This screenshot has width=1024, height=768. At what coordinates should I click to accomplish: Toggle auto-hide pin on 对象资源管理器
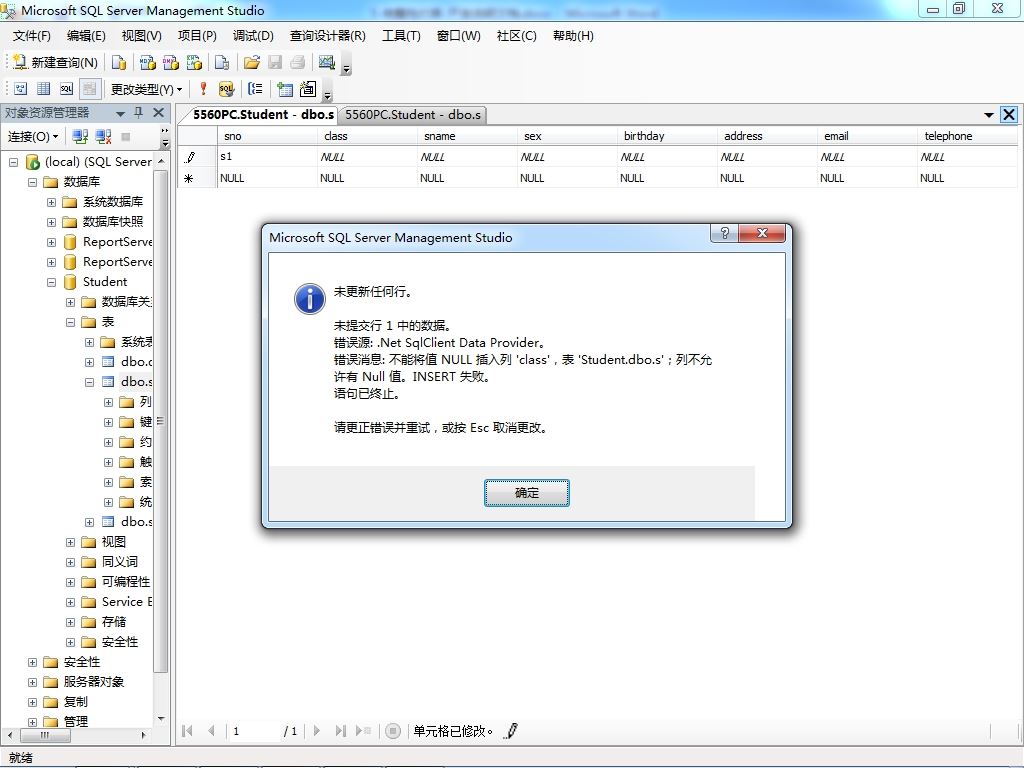pyautogui.click(x=138, y=113)
